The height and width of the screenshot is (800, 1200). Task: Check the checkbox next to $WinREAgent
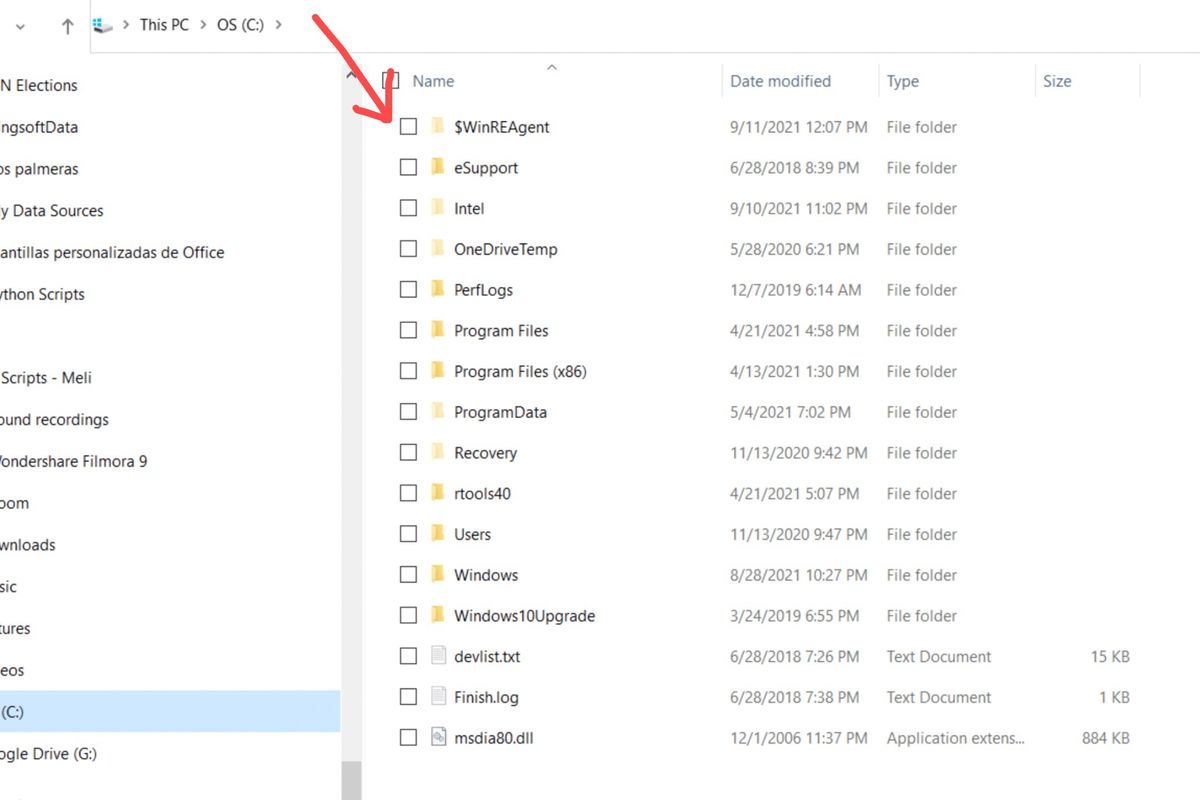point(408,126)
